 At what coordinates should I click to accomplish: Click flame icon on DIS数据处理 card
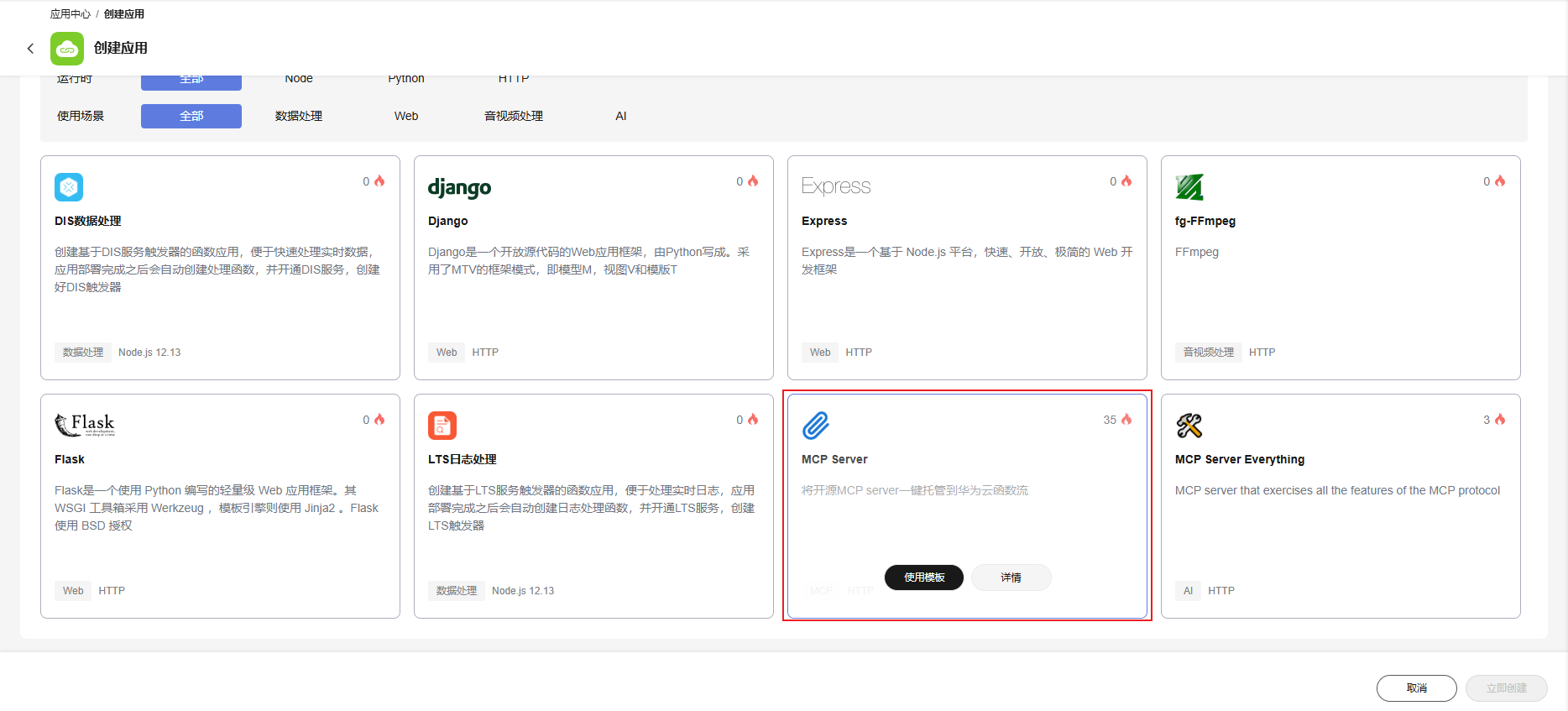(x=380, y=181)
